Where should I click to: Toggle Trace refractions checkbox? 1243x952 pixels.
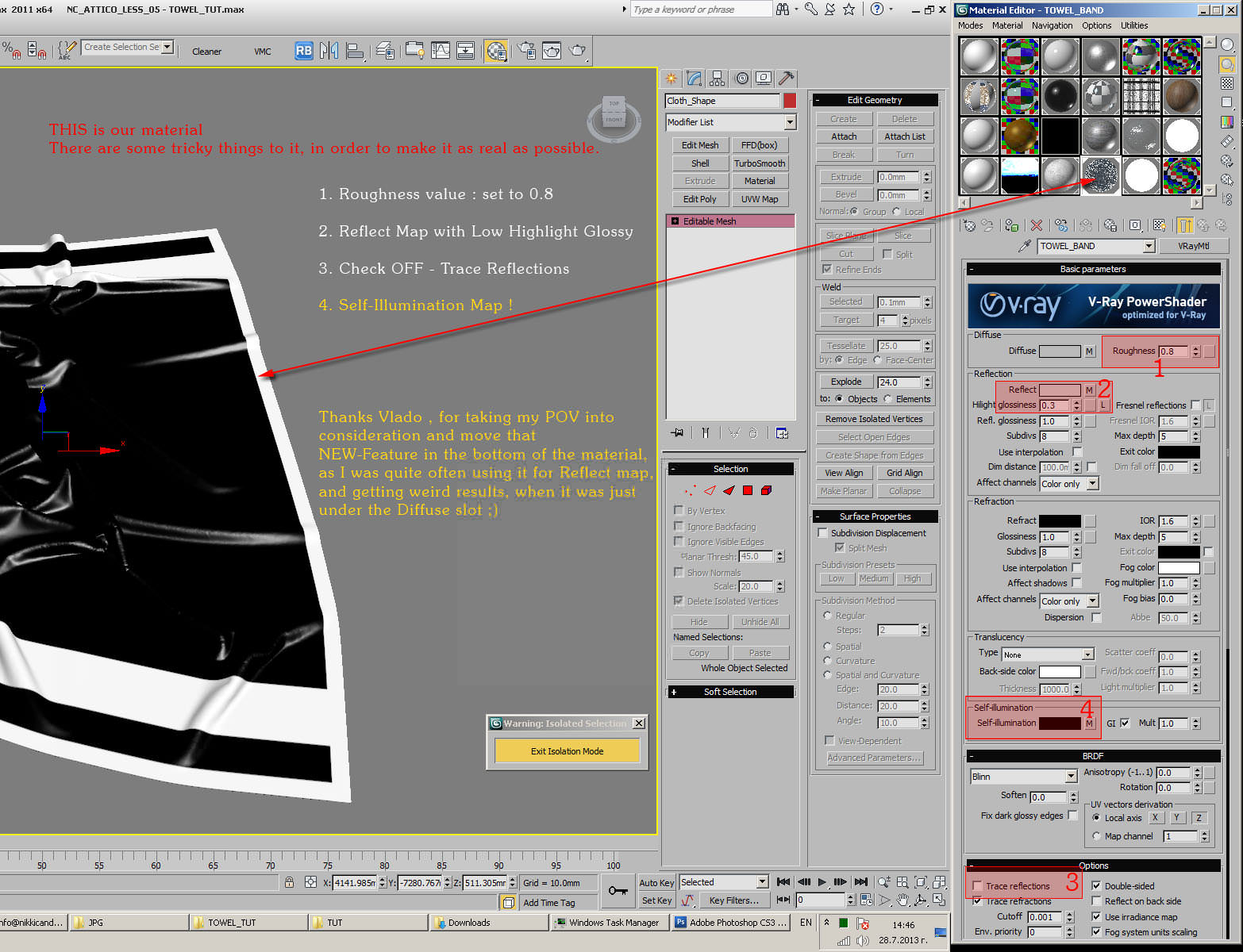pos(977,901)
